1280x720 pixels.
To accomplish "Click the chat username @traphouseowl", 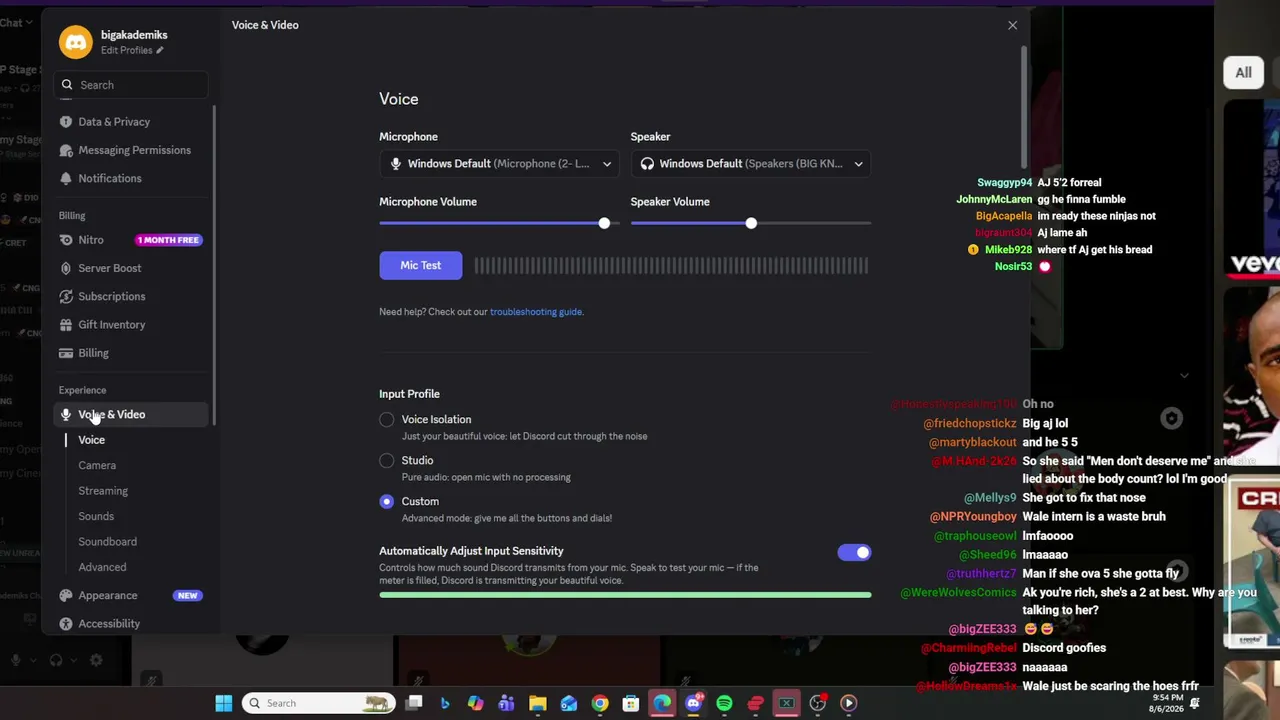I will pyautogui.click(x=975, y=536).
